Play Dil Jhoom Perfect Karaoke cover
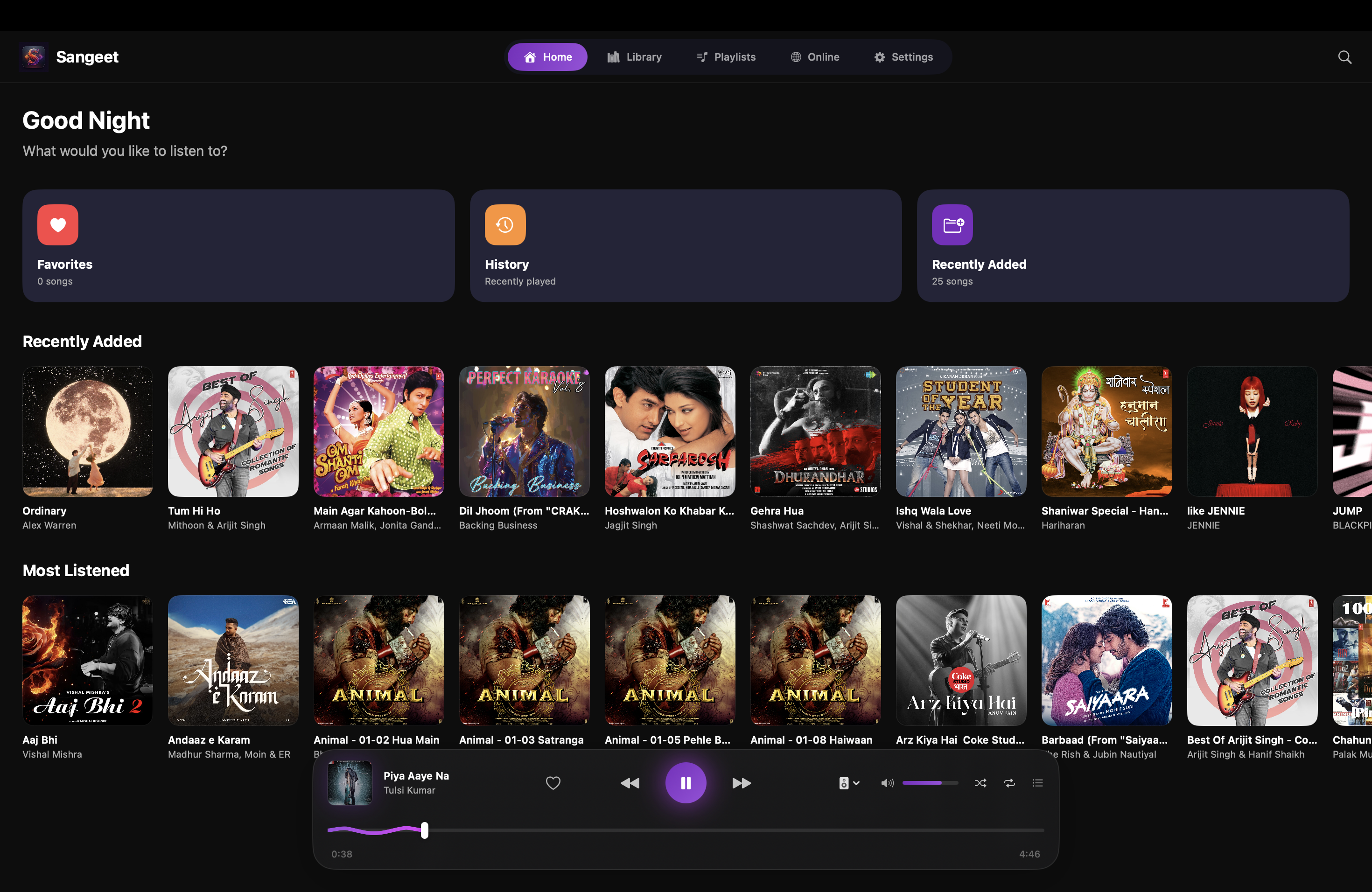Screen dimensions: 1372x892 click(524, 432)
